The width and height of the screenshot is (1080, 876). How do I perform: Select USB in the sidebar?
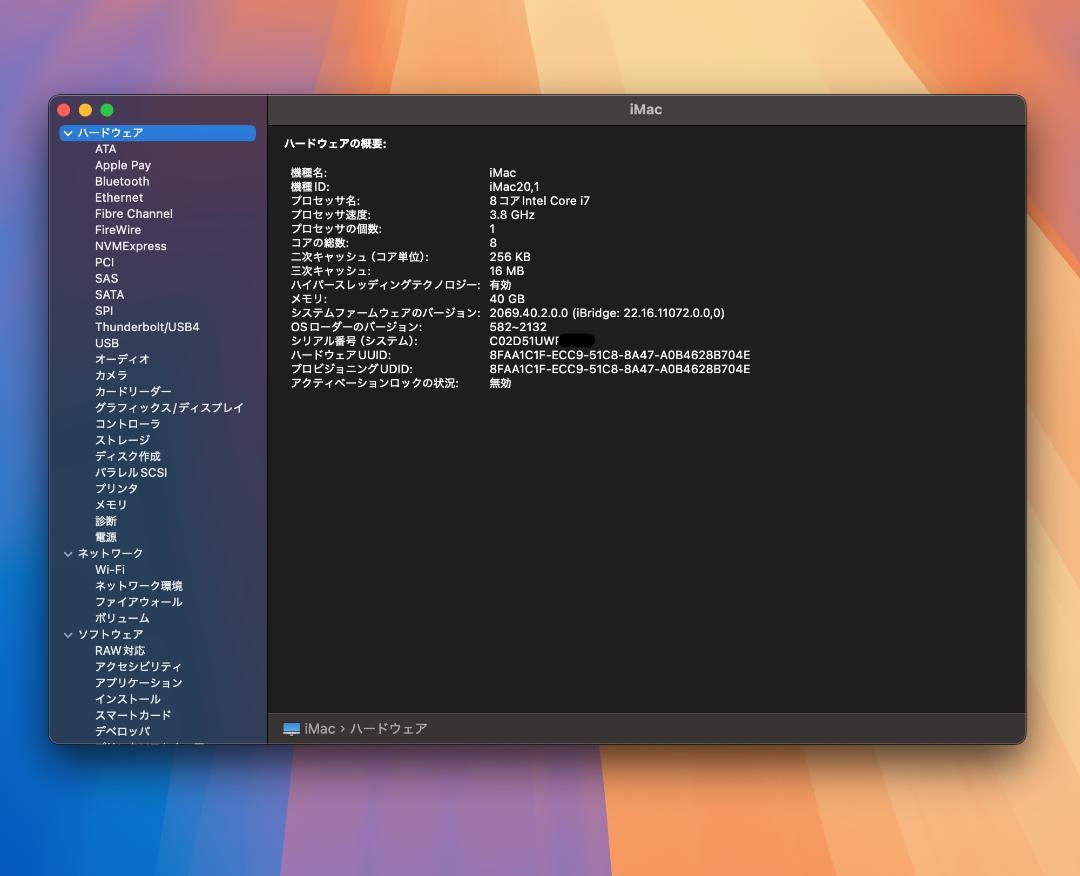[x=107, y=343]
